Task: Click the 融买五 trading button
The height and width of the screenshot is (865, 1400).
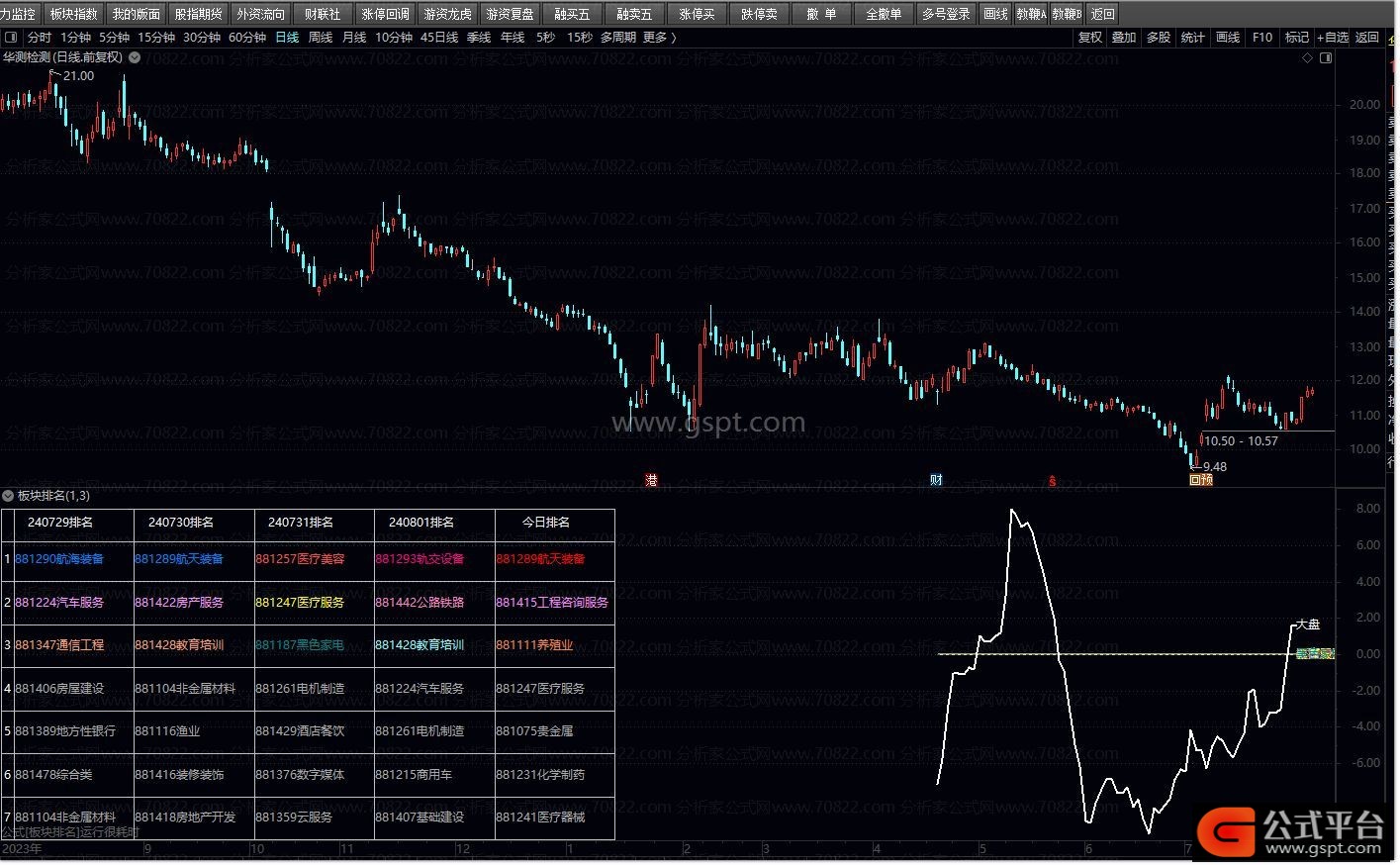Action: tap(572, 14)
